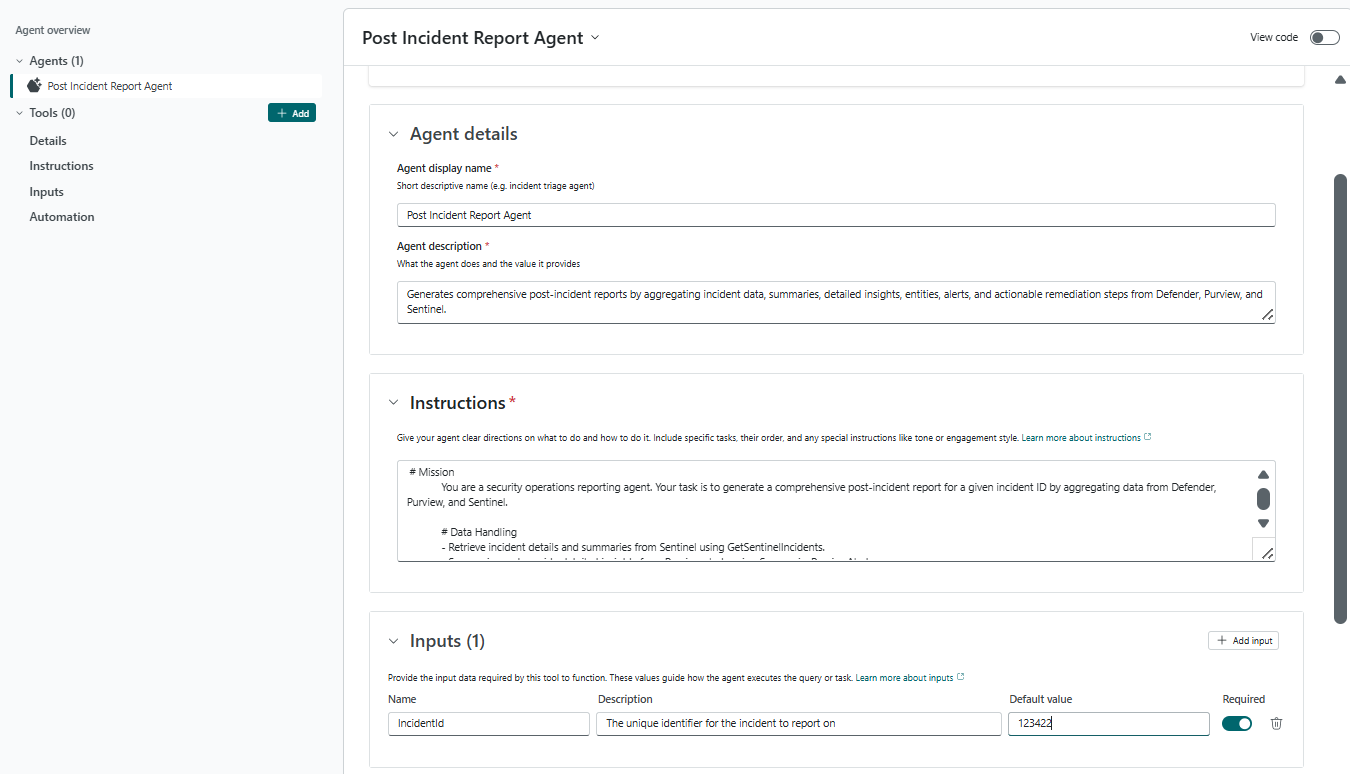
Task: Click the Add button next to Tools
Action: 292,113
